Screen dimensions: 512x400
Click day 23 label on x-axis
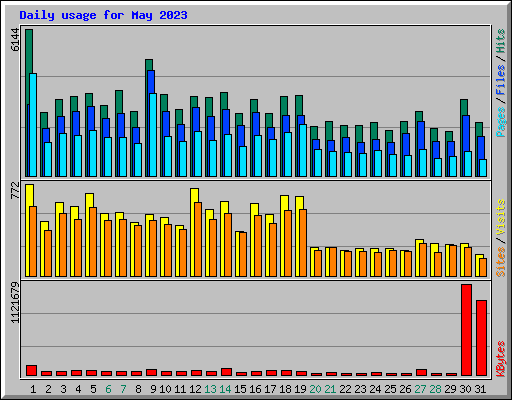pyautogui.click(x=360, y=389)
